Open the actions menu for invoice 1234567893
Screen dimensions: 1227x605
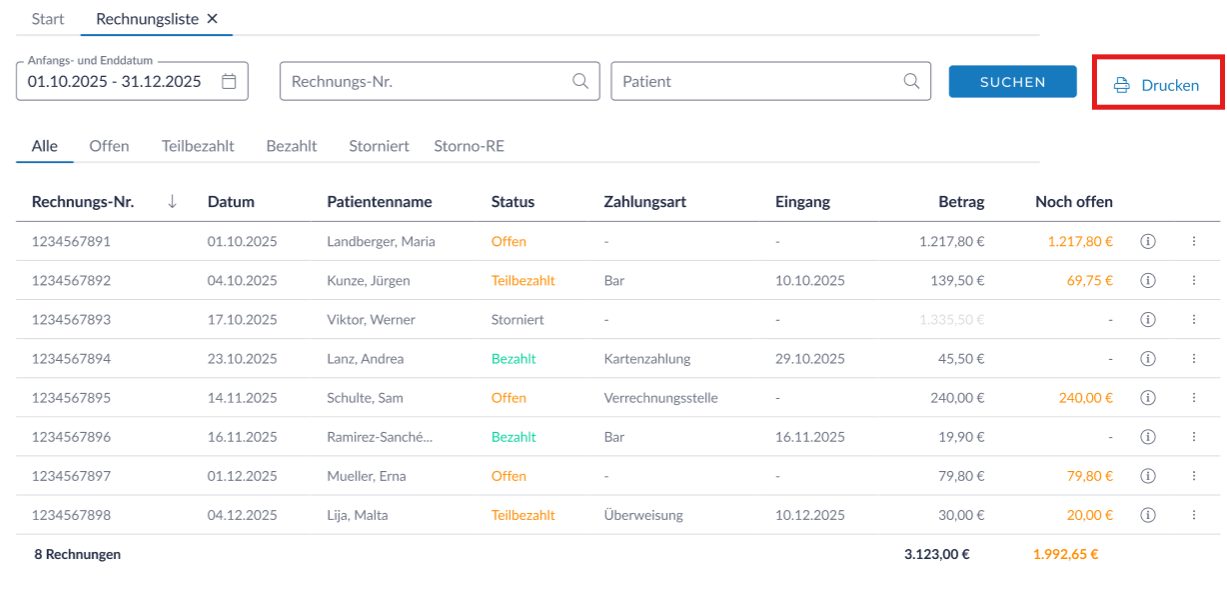(x=1193, y=320)
